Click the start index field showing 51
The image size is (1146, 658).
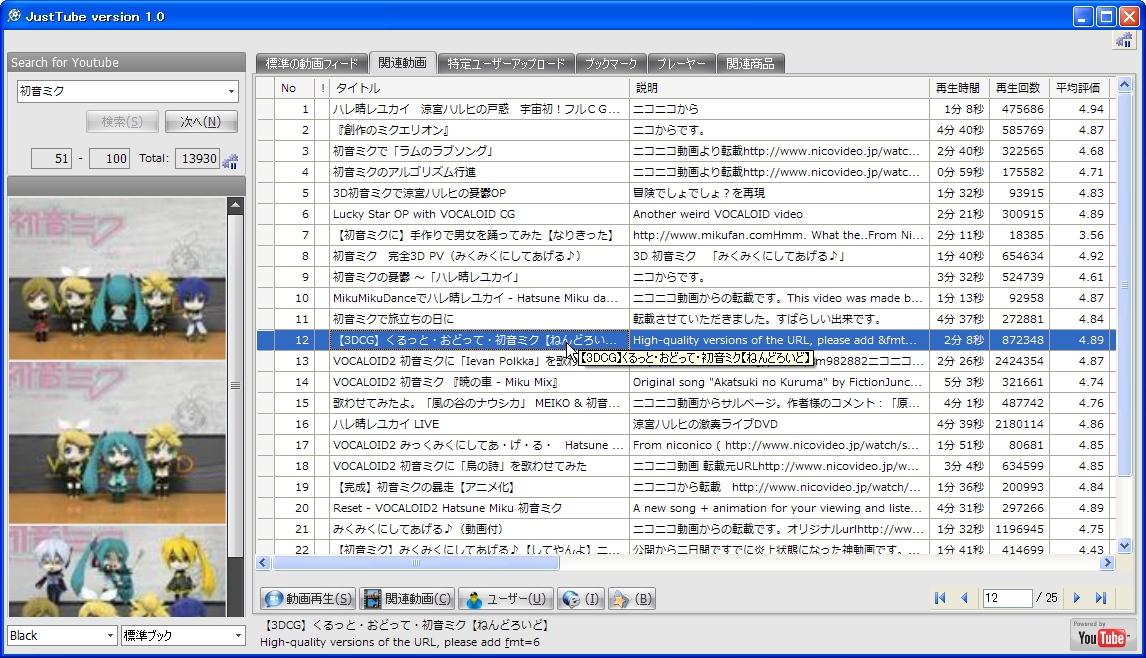click(51, 159)
